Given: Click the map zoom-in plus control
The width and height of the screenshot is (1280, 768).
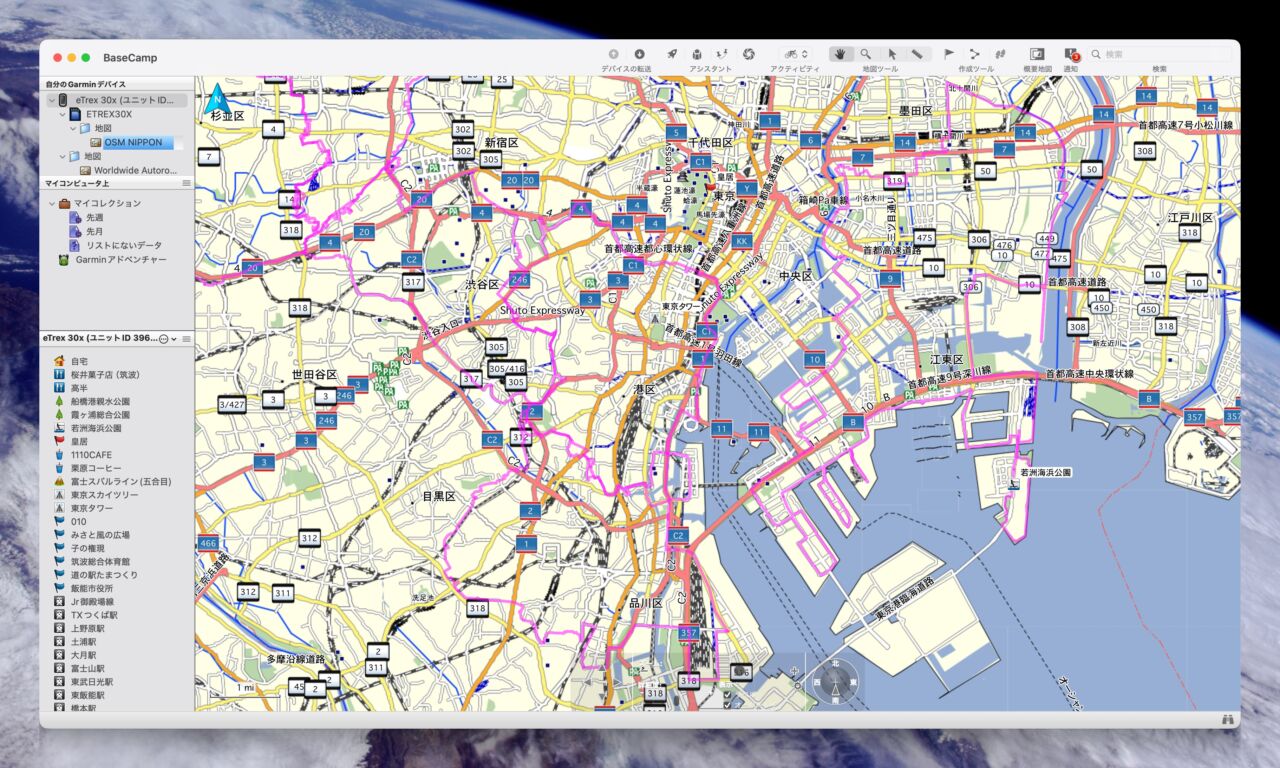Looking at the screenshot, I should click(x=796, y=672).
